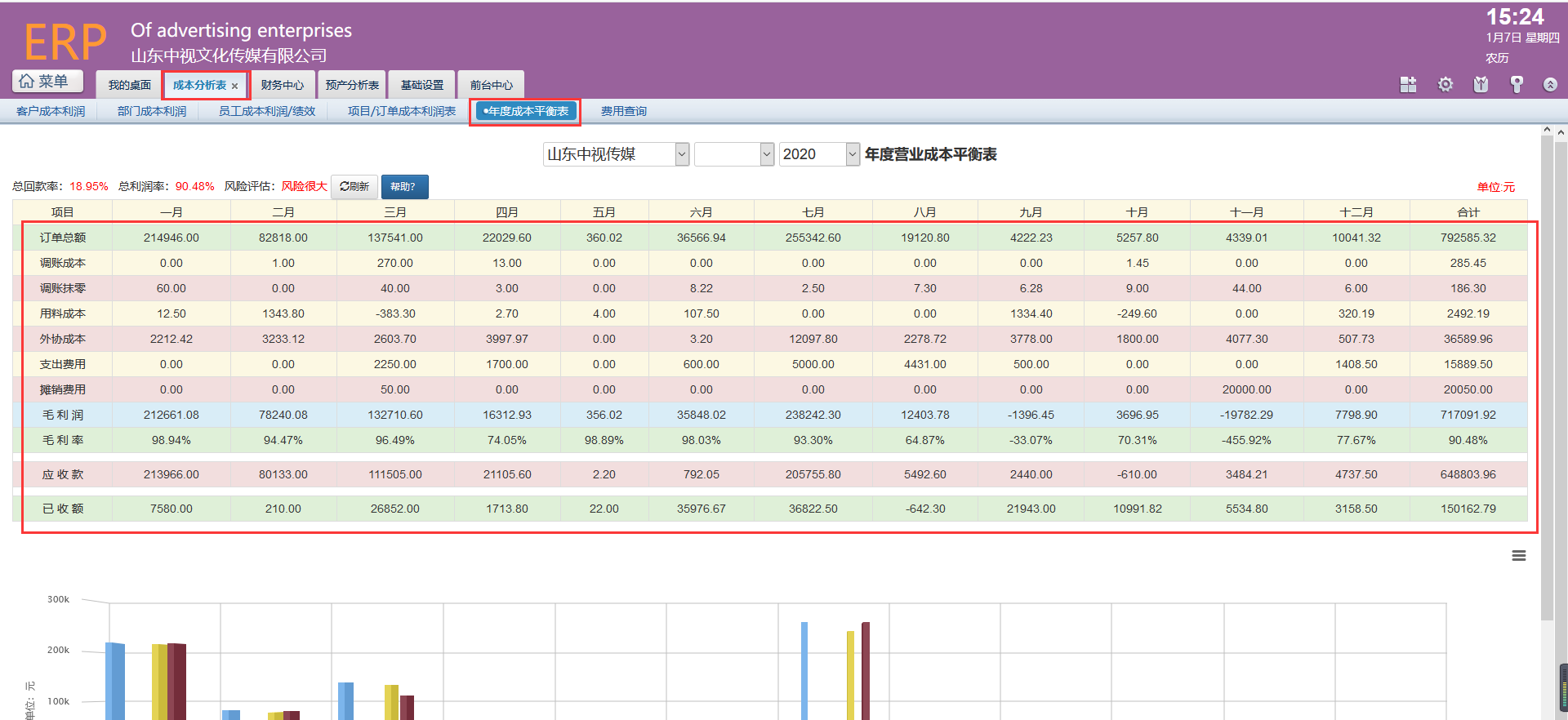This screenshot has height=720, width=1568.
Task: Click the 用料成本 row label
Action: (63, 313)
